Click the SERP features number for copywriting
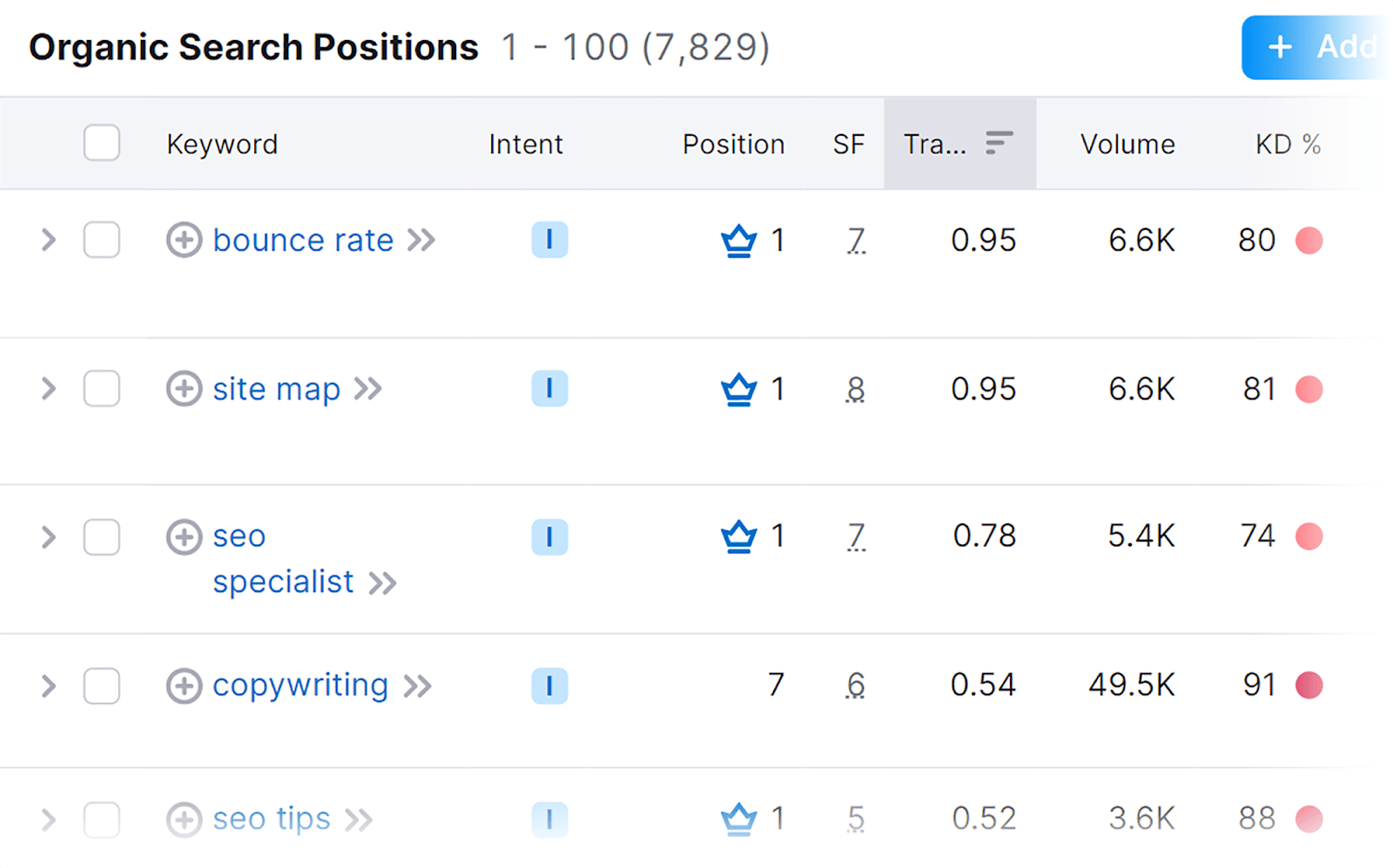Image resolution: width=1393 pixels, height=868 pixels. tap(856, 686)
